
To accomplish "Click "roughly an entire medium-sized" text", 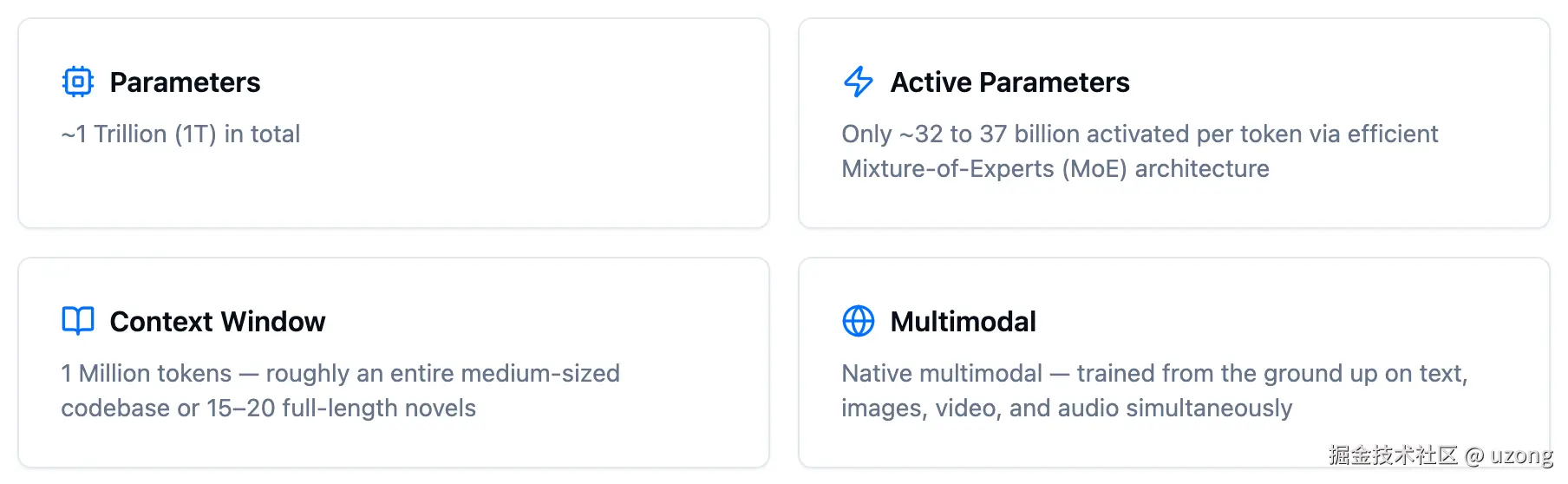I will click(x=442, y=374).
